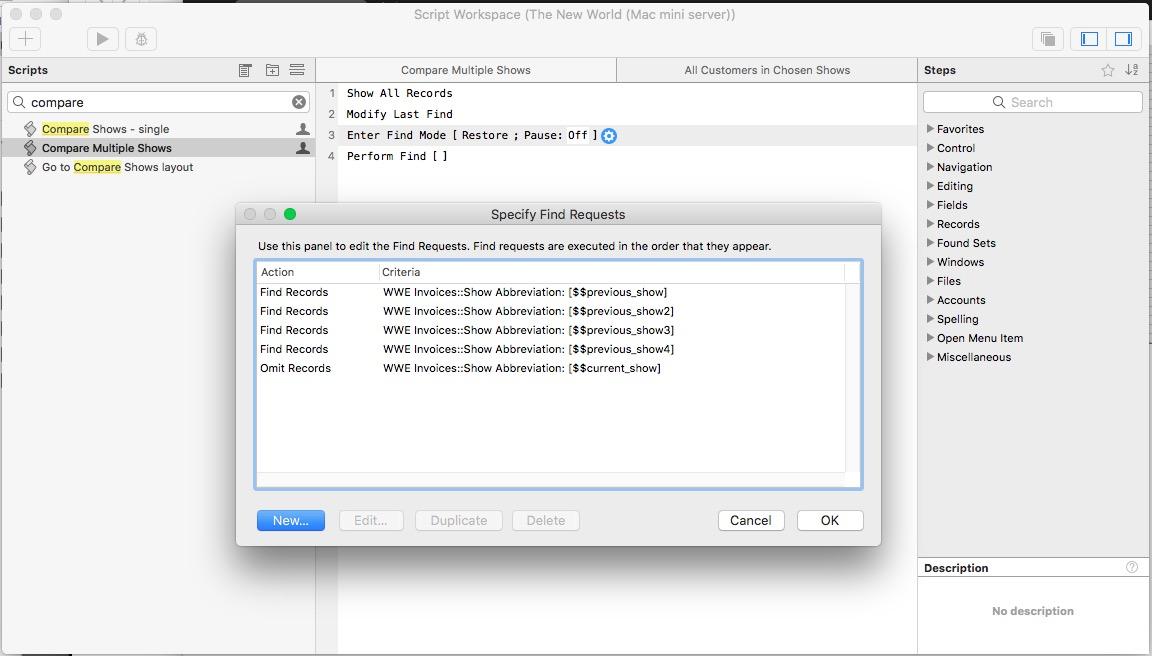The image size is (1152, 656).
Task: Open the script debugger bug icon
Action: coord(141,39)
